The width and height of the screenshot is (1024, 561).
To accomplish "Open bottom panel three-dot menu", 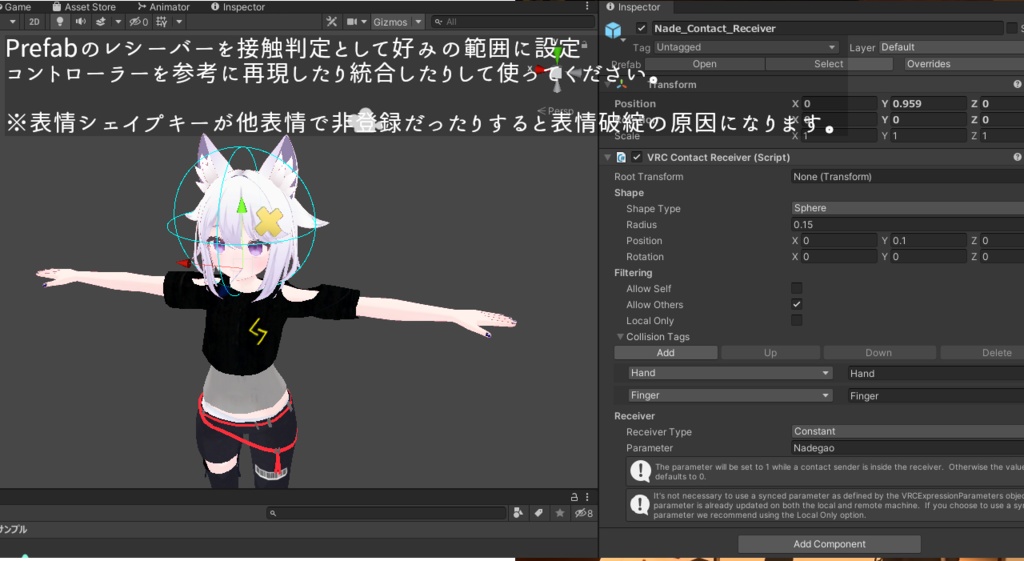I will 587,497.
